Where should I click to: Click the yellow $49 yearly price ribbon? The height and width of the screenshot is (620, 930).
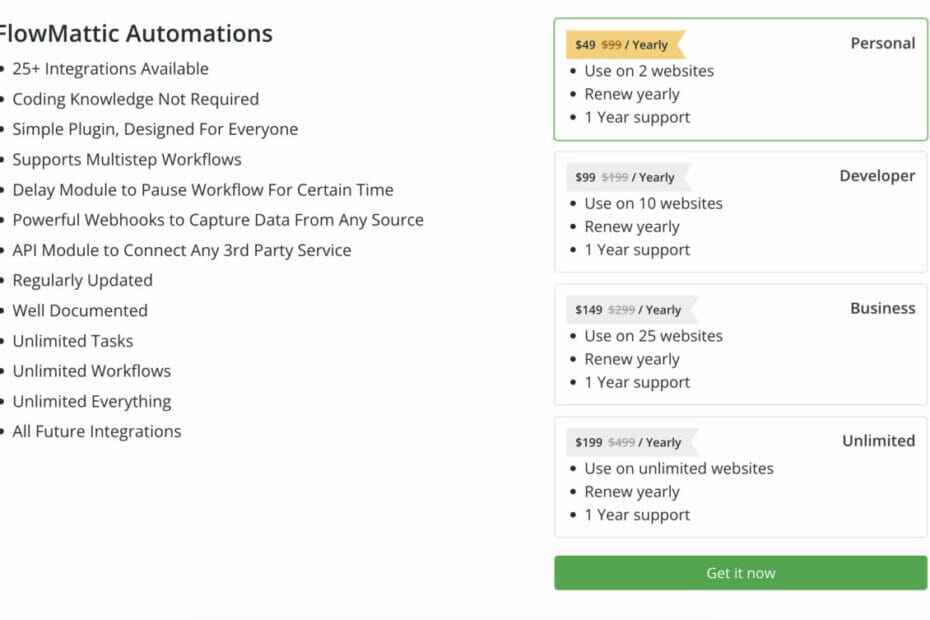(622, 45)
